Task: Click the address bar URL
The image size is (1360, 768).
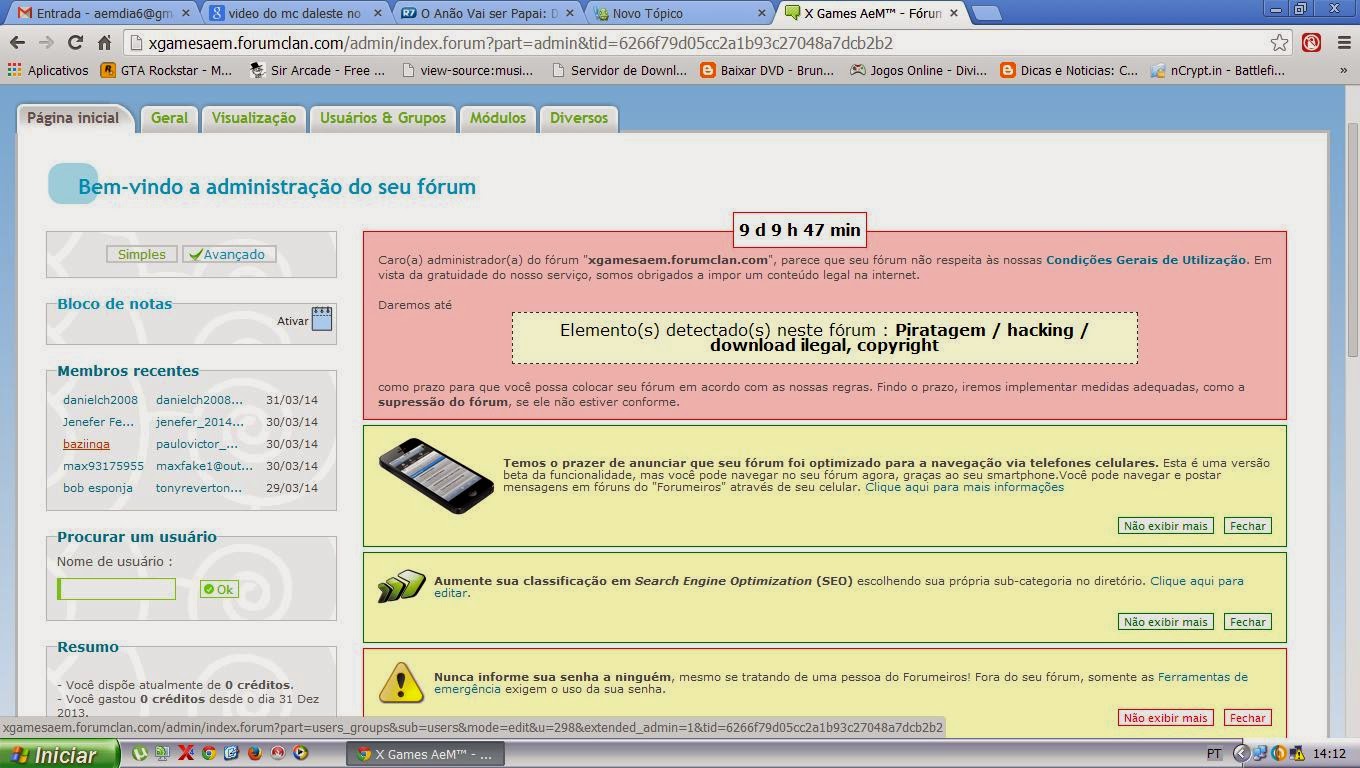Action: click(520, 43)
